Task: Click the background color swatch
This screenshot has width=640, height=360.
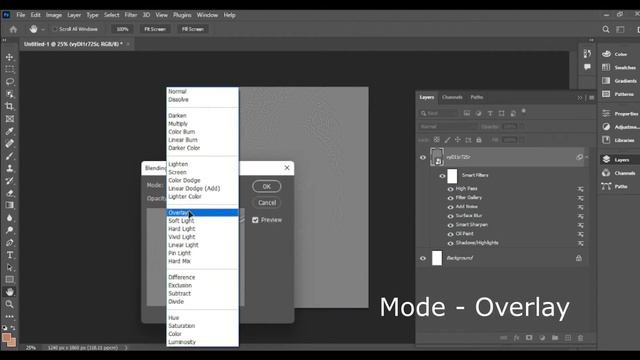Action: pyautogui.click(x=13, y=342)
